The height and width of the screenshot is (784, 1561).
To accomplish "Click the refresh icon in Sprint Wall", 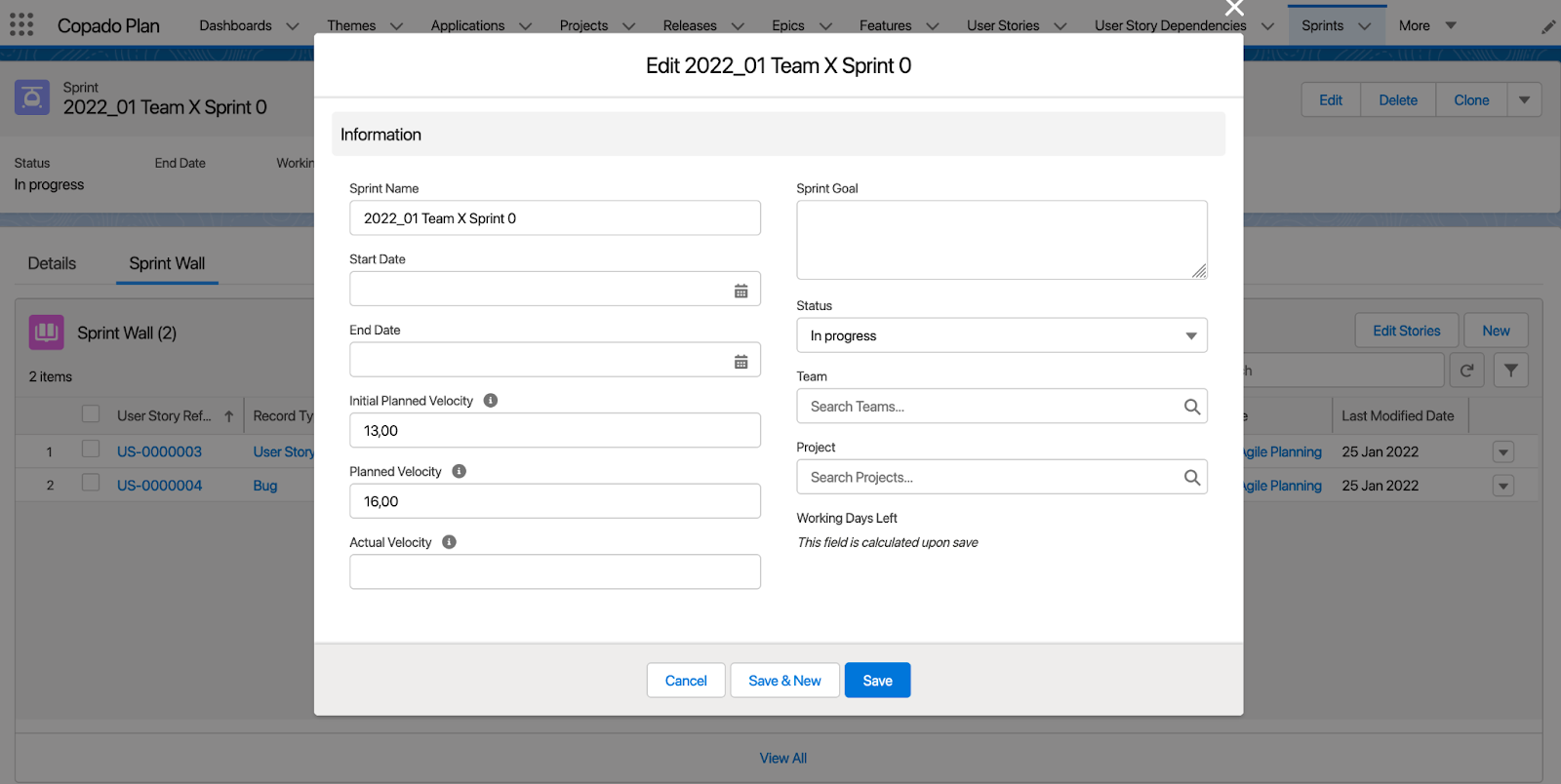I will click(x=1466, y=371).
